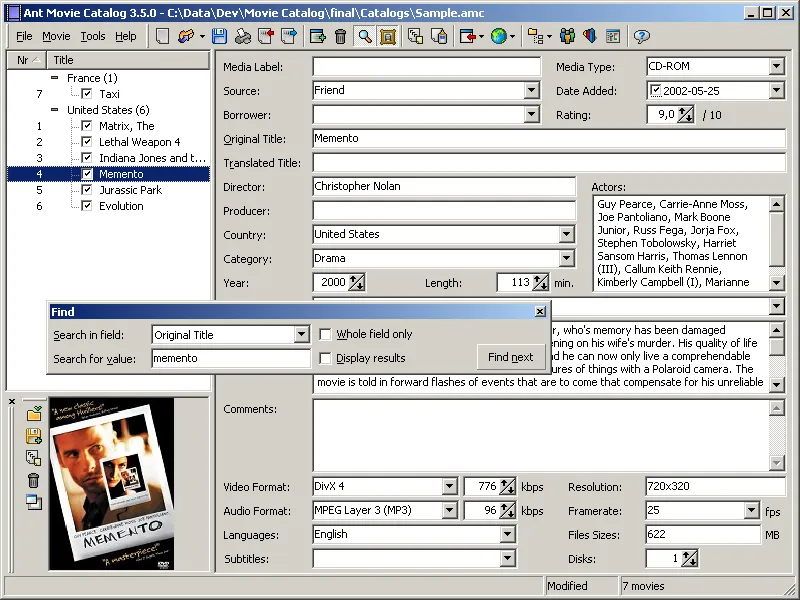Open the Tools menu
This screenshot has height=600, width=800.
[x=92, y=36]
